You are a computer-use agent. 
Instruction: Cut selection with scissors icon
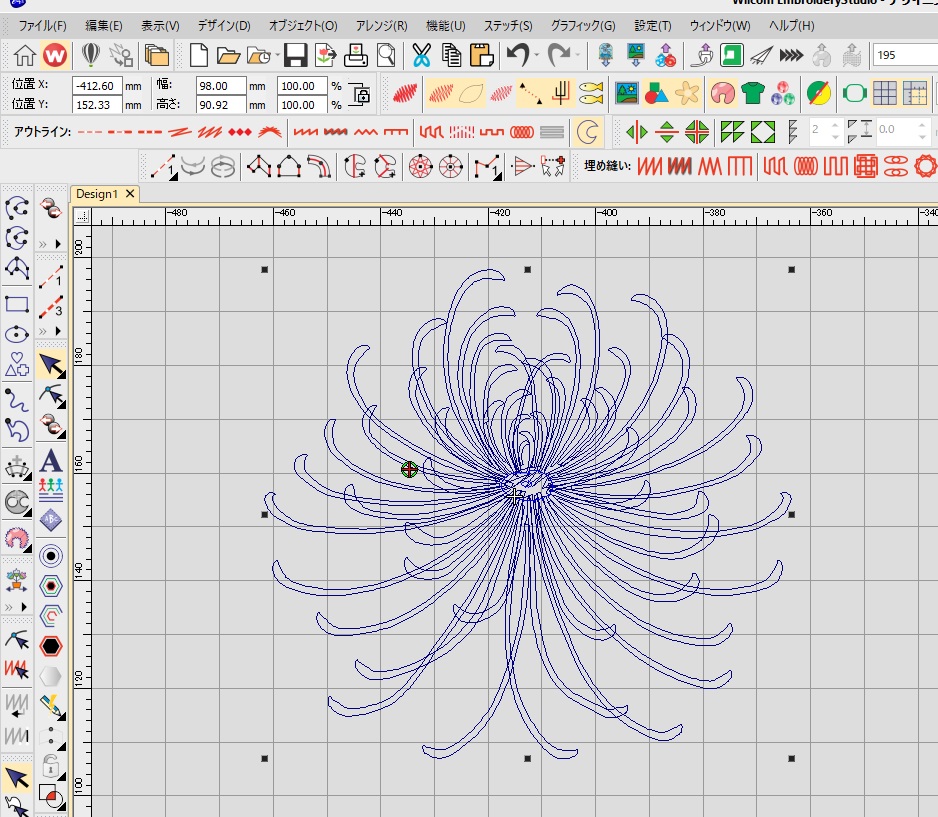click(421, 56)
